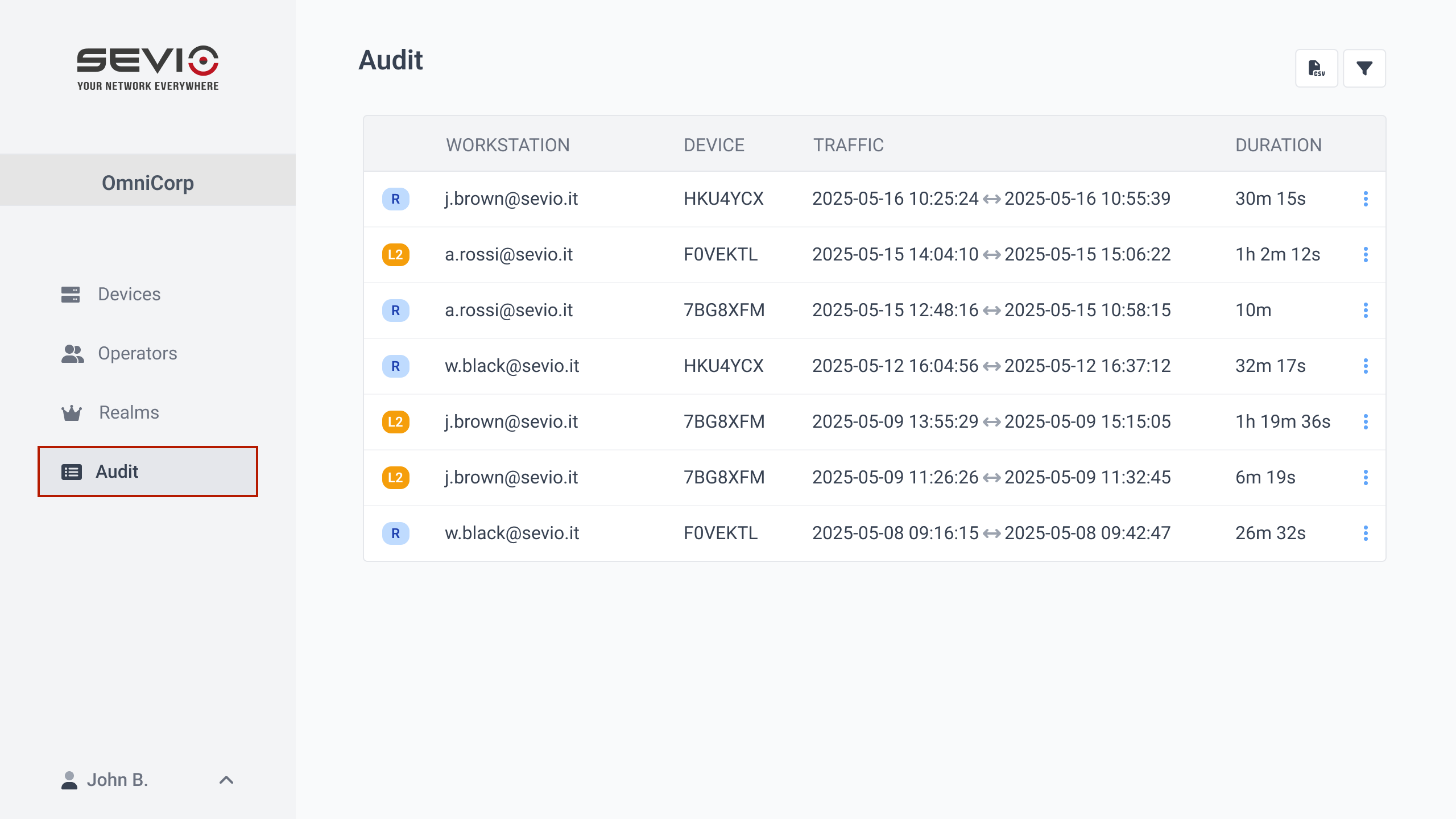Click the Devices server icon in sidebar
The image size is (1456, 819).
71,294
